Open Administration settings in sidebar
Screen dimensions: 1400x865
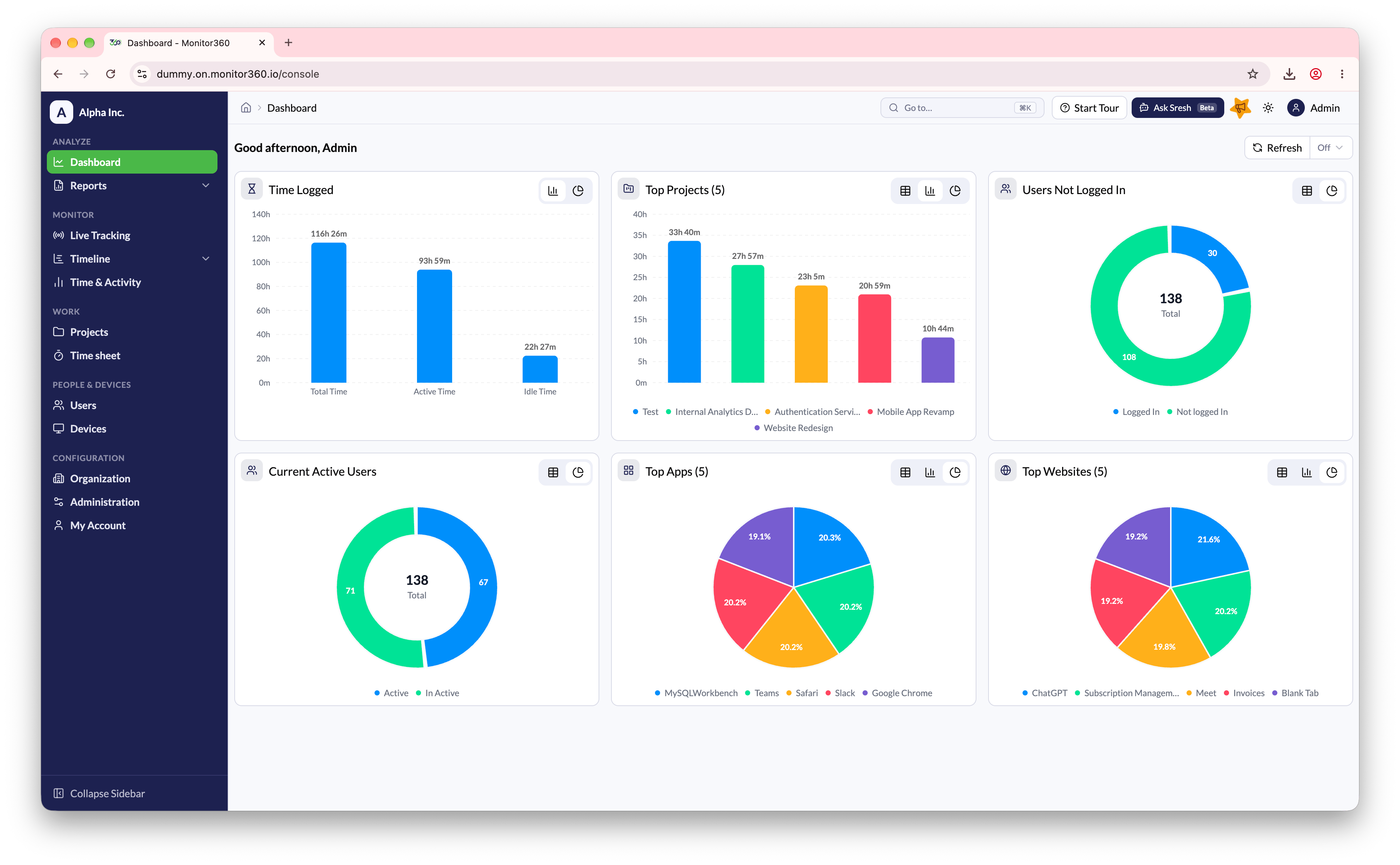click(x=132, y=502)
